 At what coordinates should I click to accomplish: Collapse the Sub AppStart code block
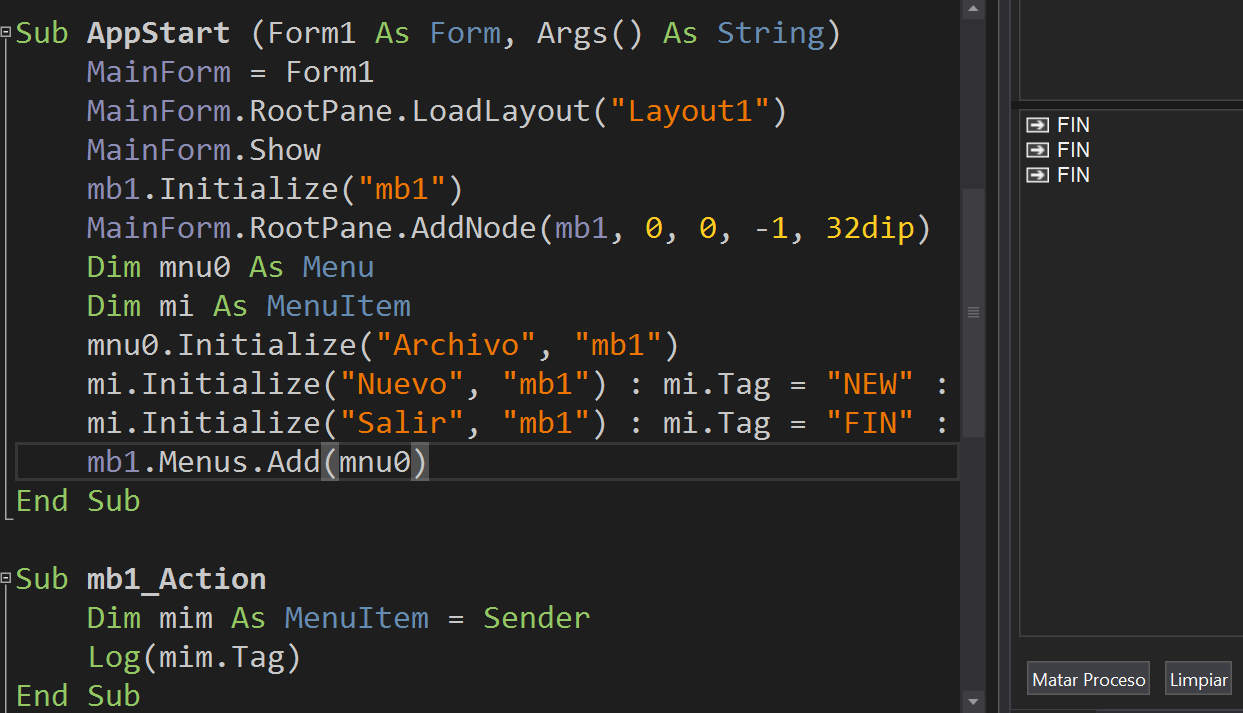7,33
